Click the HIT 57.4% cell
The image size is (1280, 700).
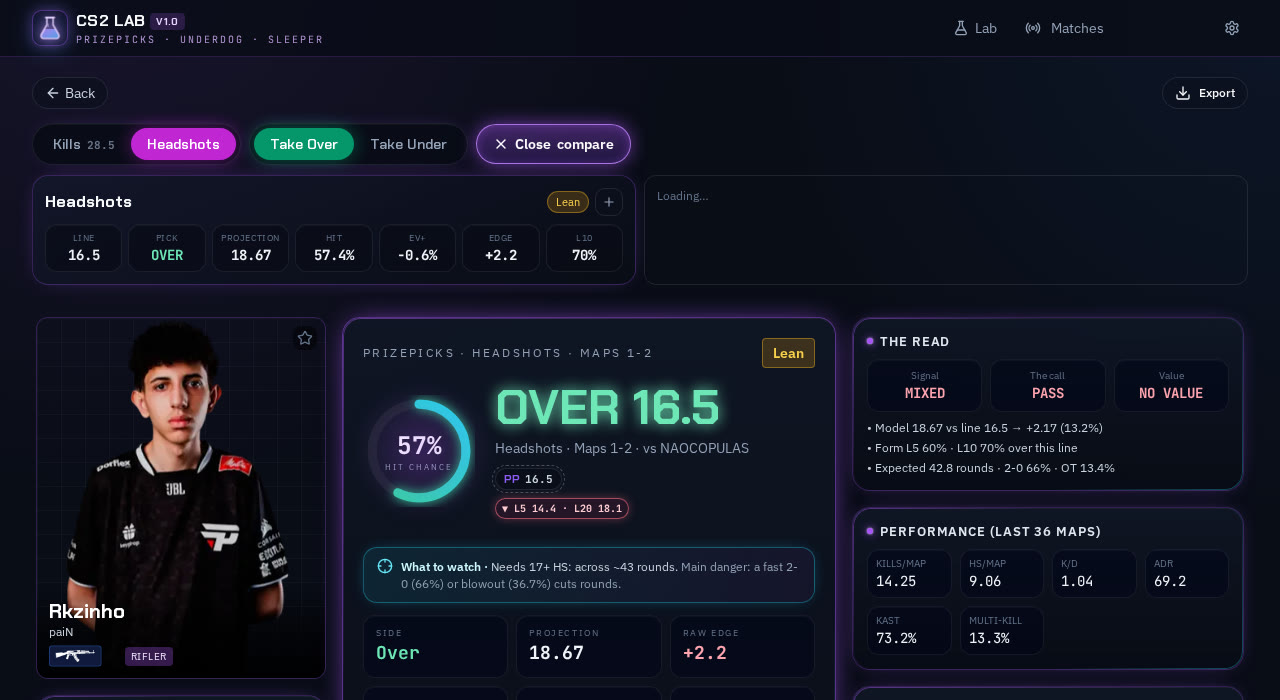(334, 248)
